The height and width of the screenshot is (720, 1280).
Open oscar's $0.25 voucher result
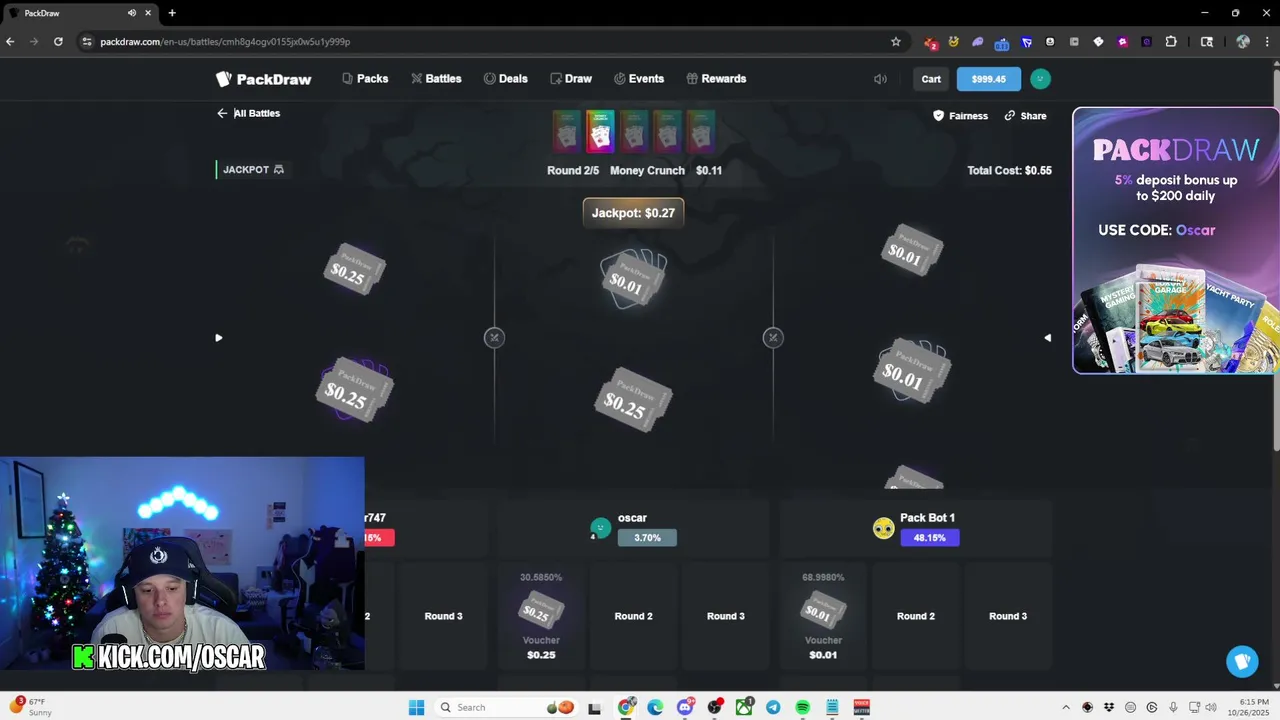click(541, 616)
